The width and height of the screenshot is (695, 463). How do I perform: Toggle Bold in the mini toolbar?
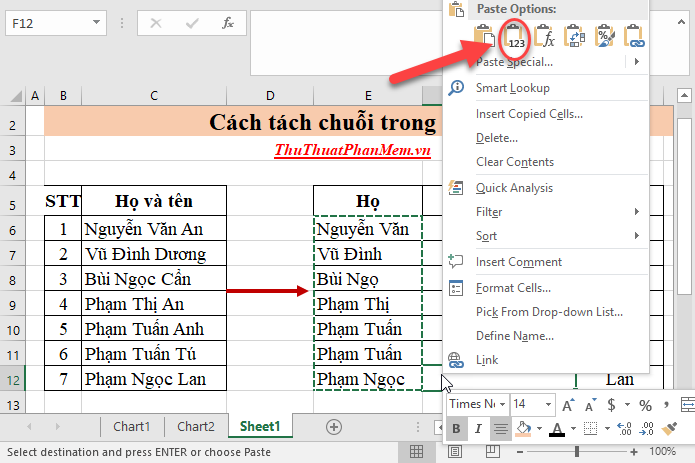tap(456, 429)
